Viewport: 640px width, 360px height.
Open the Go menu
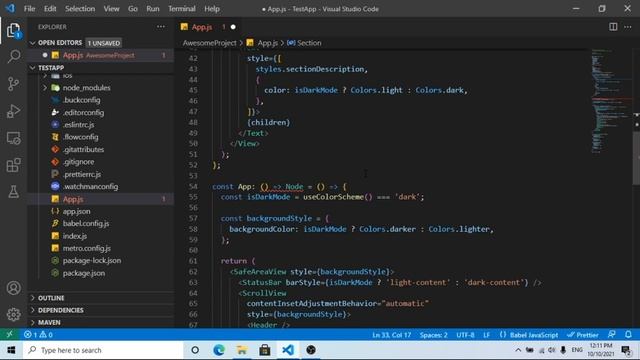133,9
